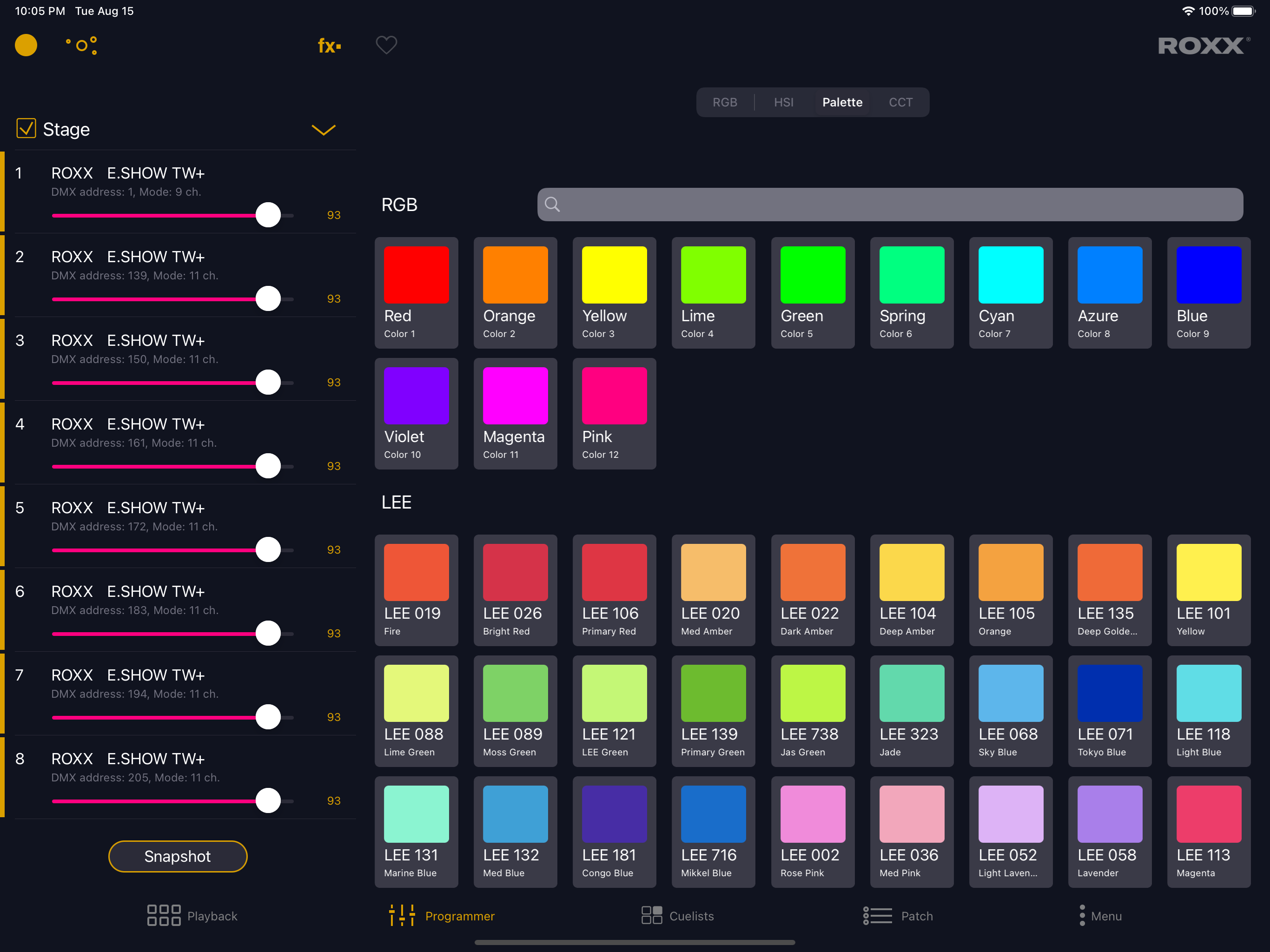Image resolution: width=1270 pixels, height=952 pixels.
Task: Select LEE 131 Marine Blue swatch
Action: pyautogui.click(x=416, y=832)
